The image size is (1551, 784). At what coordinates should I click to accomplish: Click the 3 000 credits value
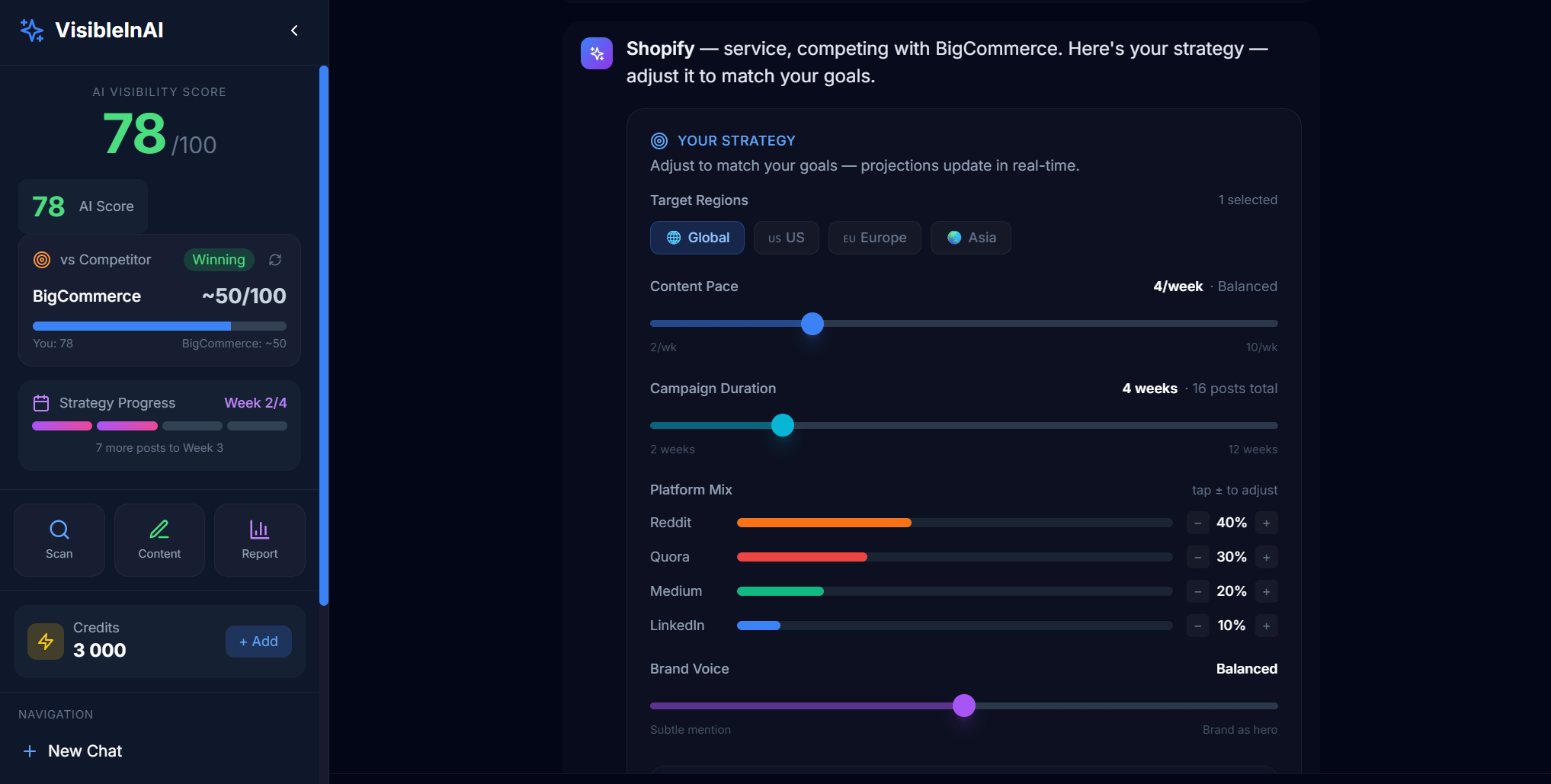[x=100, y=651]
